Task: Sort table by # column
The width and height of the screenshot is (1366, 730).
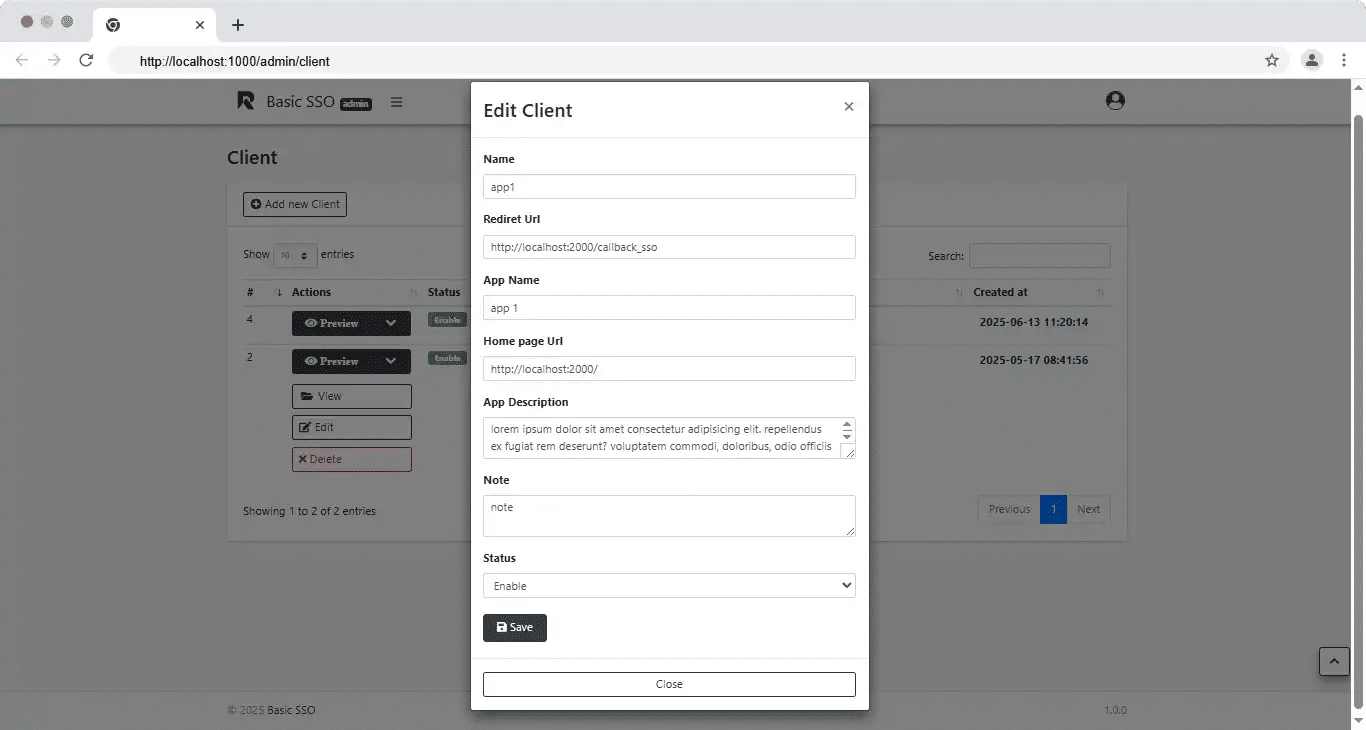Action: pos(264,292)
